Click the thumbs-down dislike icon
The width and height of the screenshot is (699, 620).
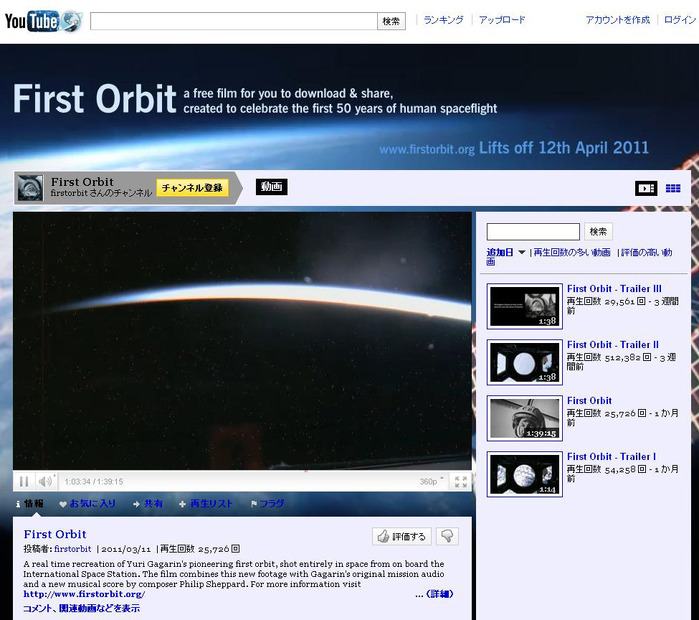click(x=447, y=536)
